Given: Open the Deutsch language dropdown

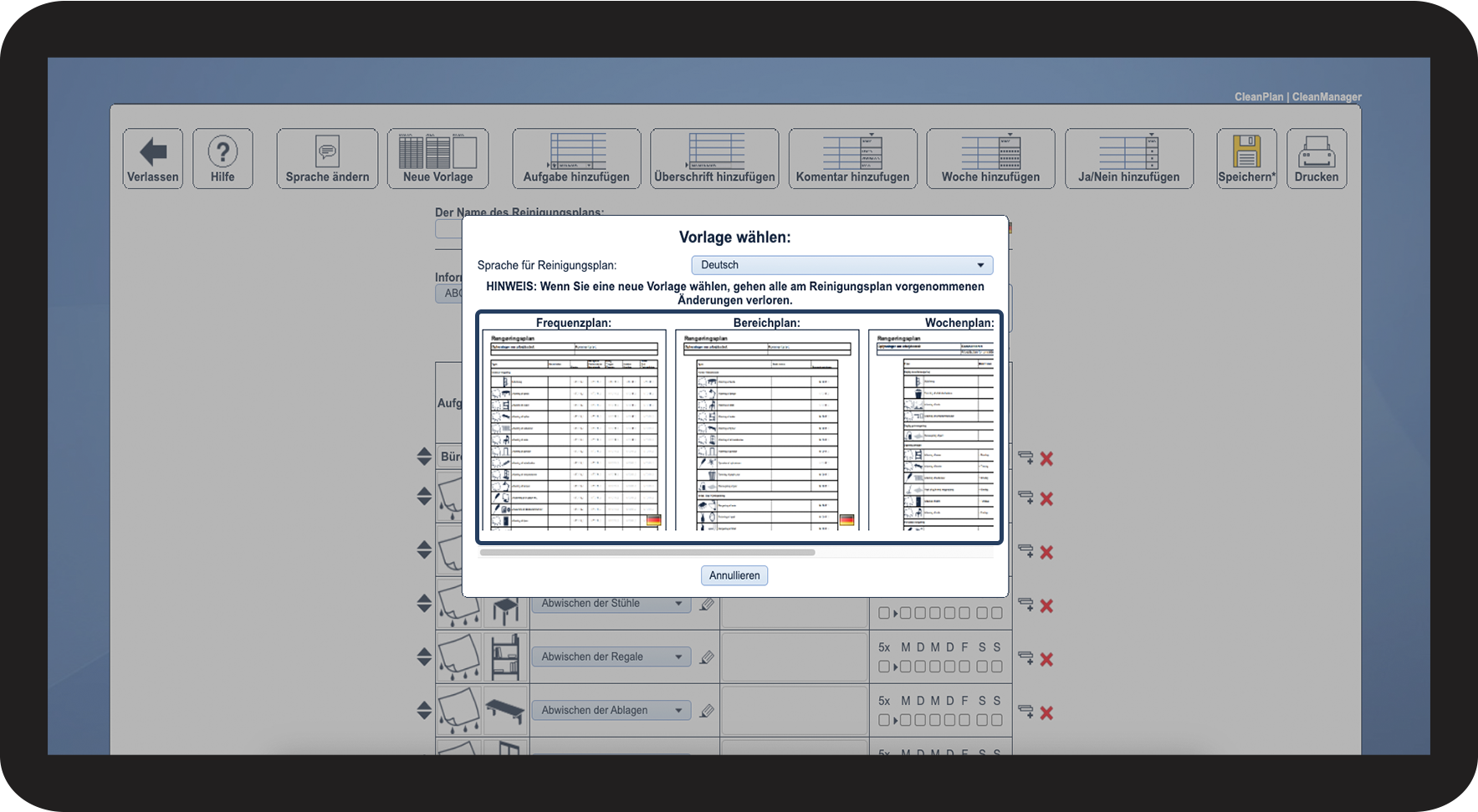Looking at the screenshot, I should 841,265.
